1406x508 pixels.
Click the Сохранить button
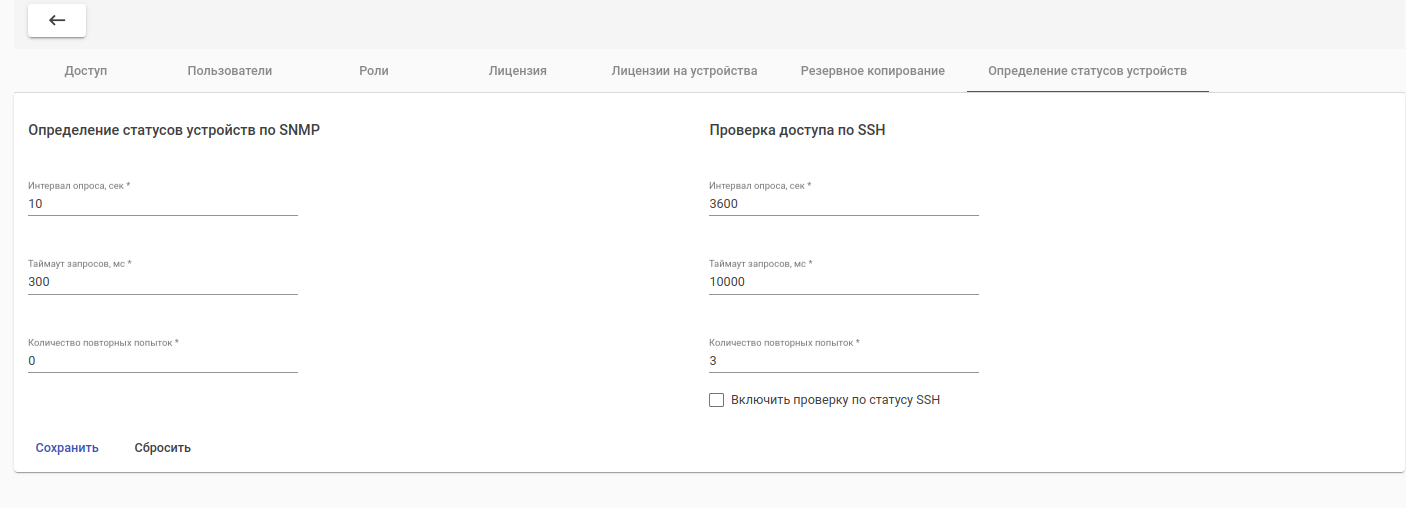[67, 448]
